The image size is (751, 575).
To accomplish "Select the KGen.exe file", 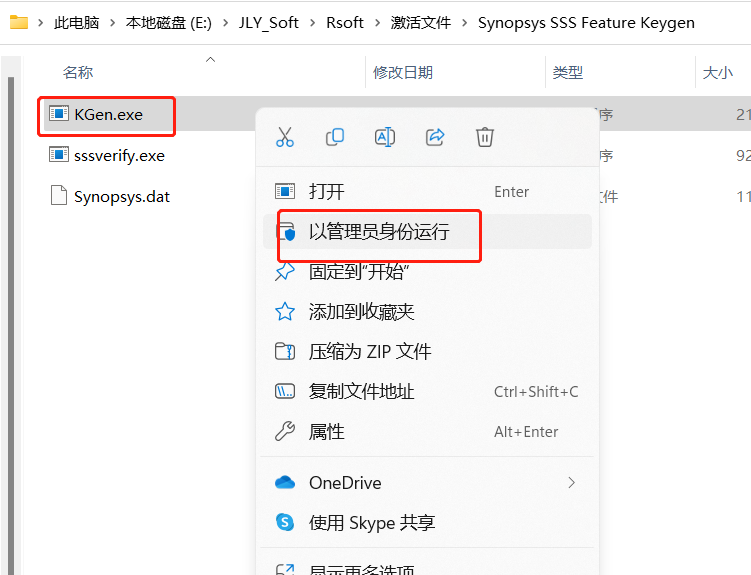I will point(108,114).
